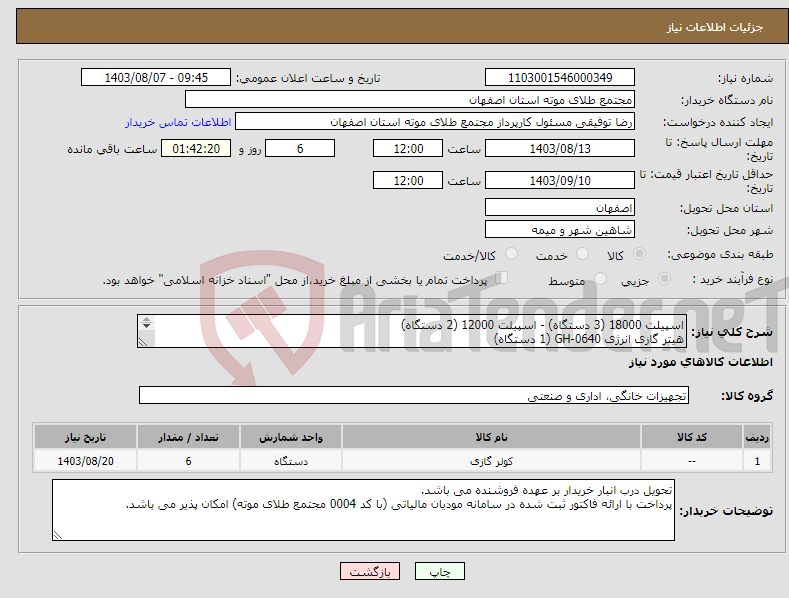Select the جزیی purchase type radio

click(x=664, y=279)
